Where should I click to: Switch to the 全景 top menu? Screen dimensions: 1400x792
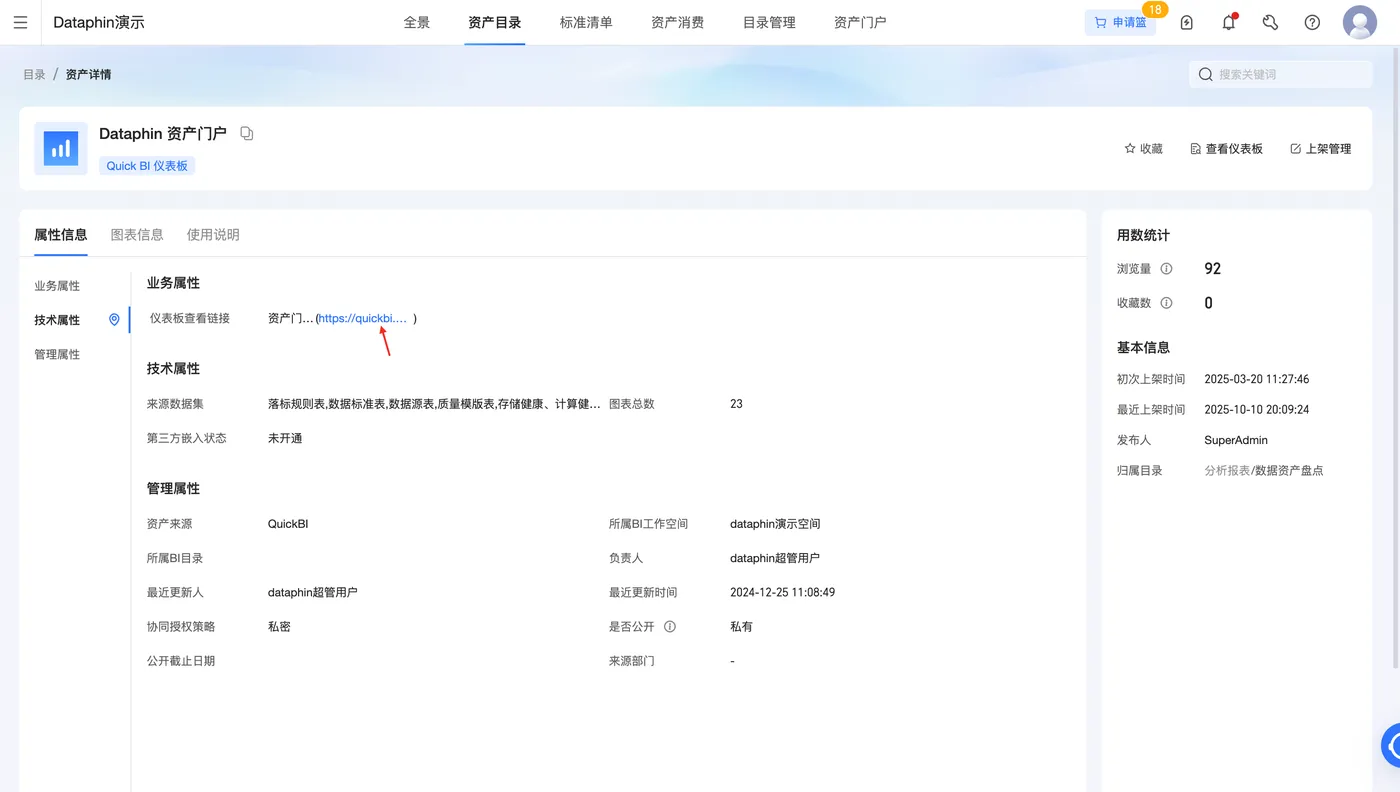417,22
